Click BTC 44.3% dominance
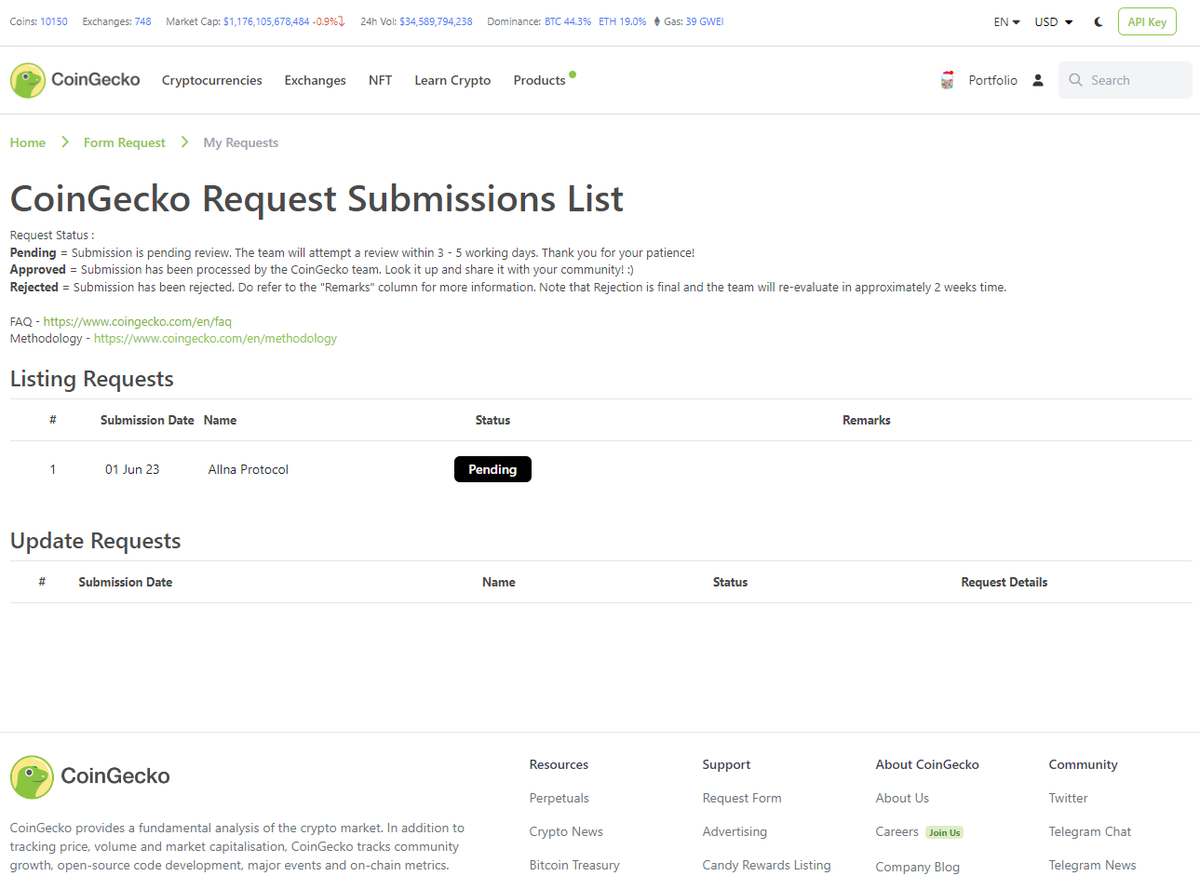1200x876 pixels. (568, 22)
